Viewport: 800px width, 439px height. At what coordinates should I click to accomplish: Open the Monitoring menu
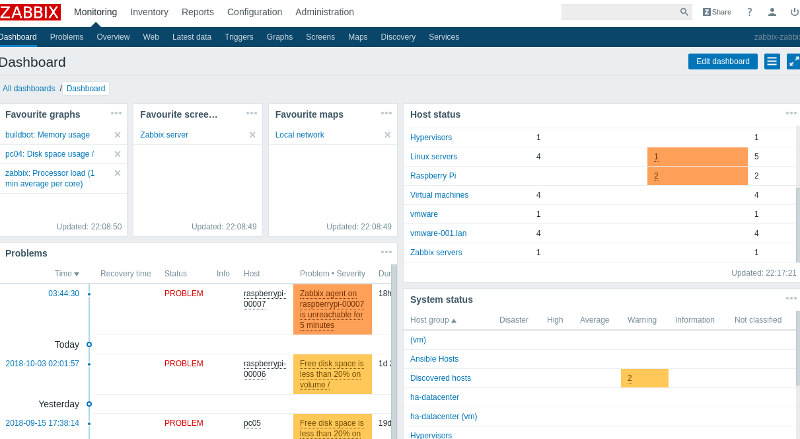(x=95, y=12)
